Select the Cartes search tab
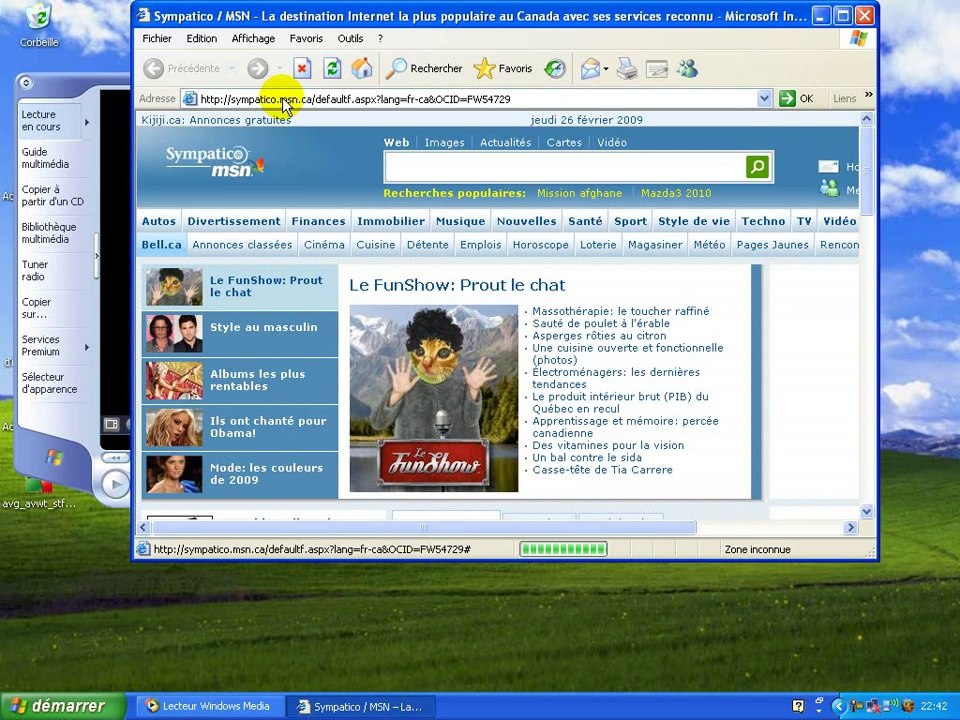This screenshot has height=720, width=960. coord(564,143)
